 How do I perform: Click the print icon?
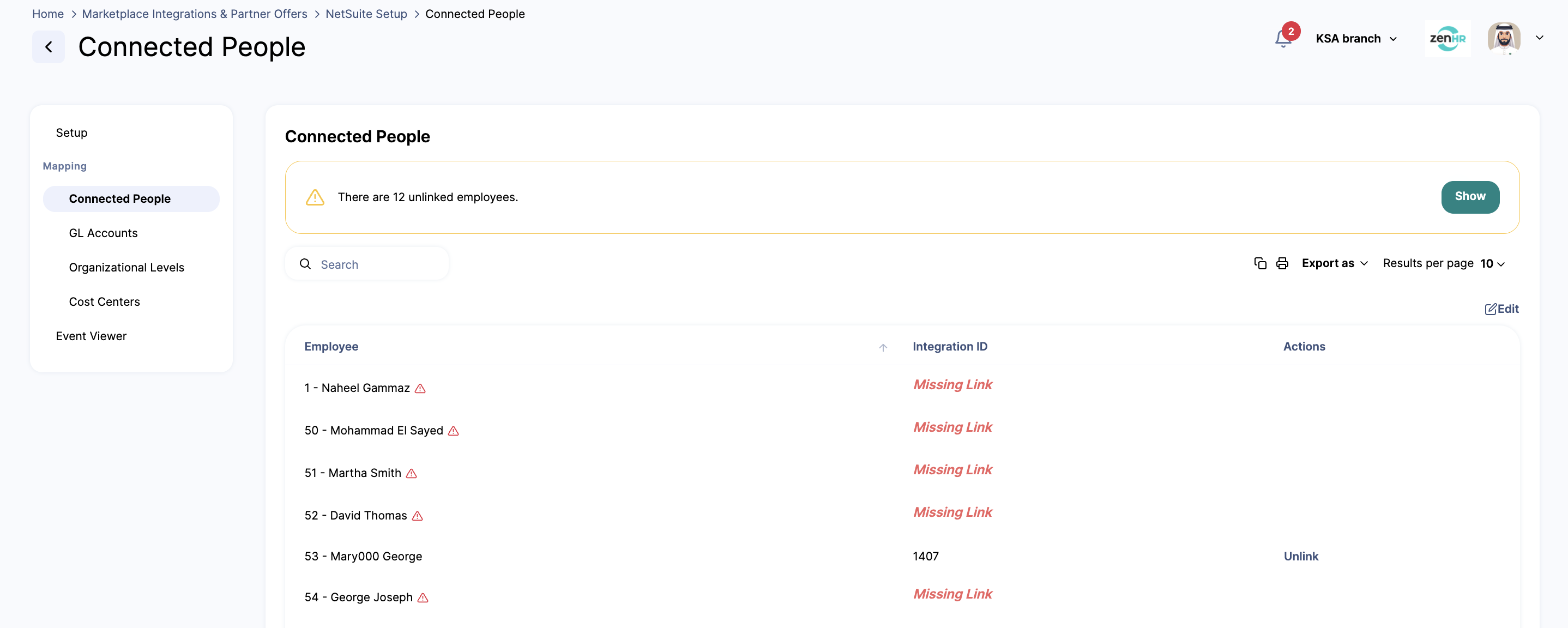coord(1282,263)
